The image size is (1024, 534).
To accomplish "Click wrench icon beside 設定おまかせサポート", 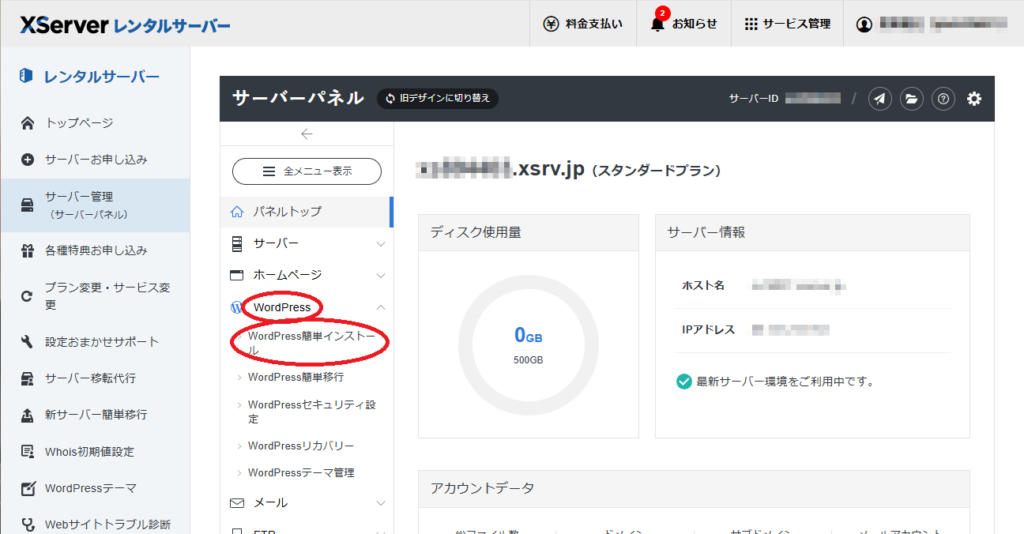I will (x=27, y=341).
